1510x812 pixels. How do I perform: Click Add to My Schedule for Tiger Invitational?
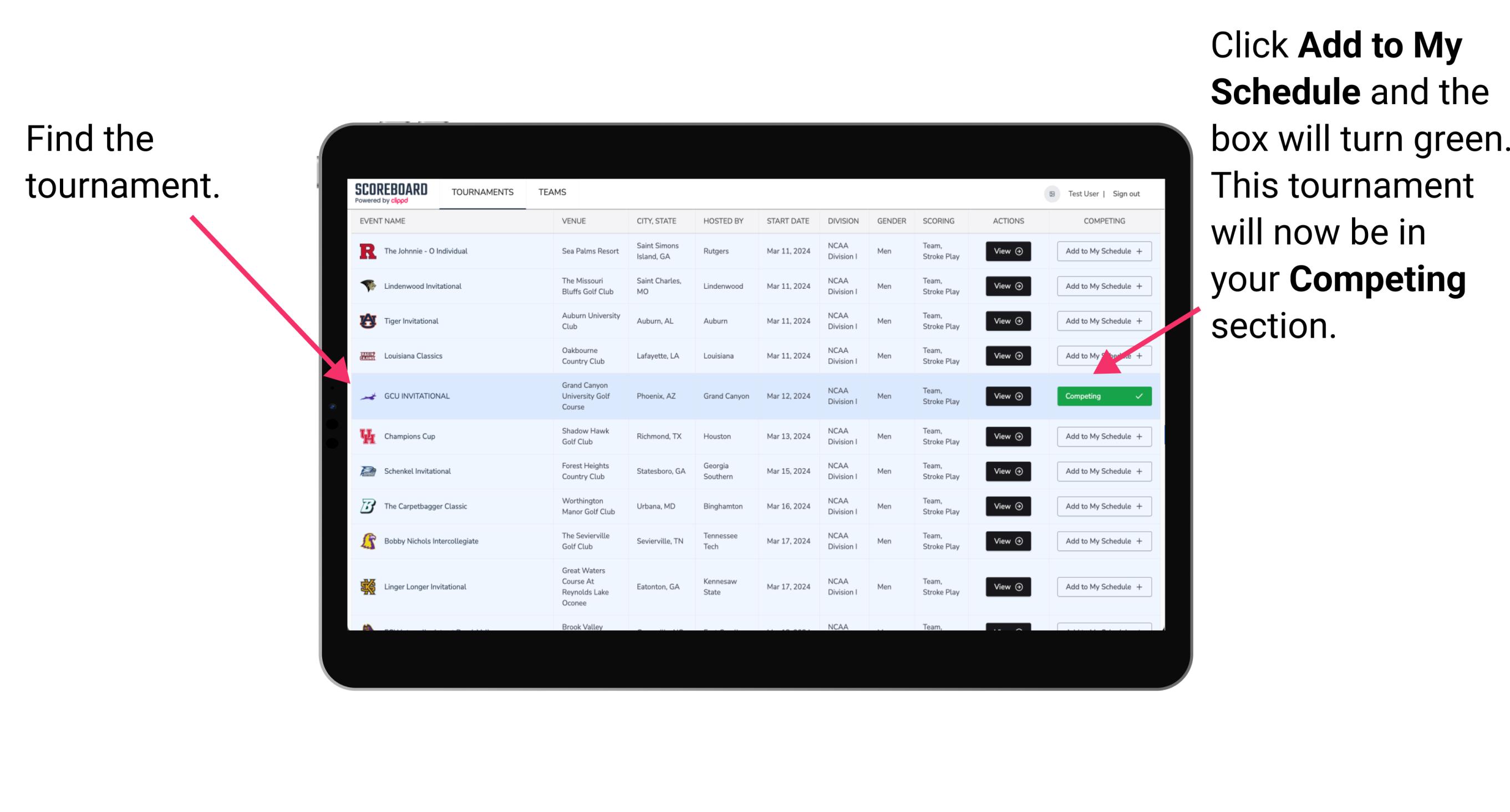tap(1102, 321)
